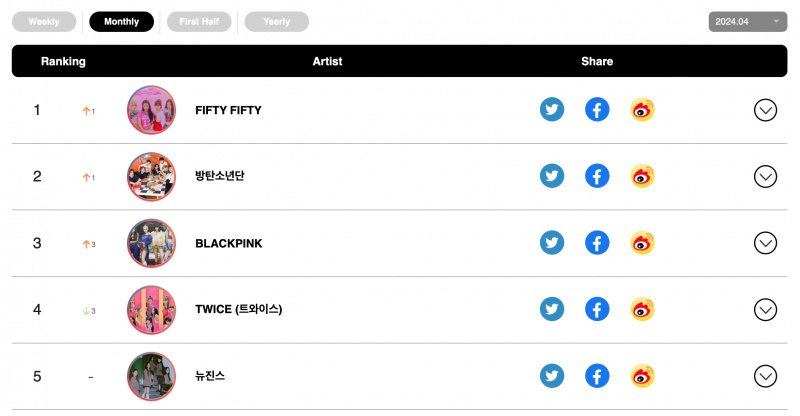800x416 pixels.
Task: Share TWICE on Facebook
Action: (x=597, y=309)
